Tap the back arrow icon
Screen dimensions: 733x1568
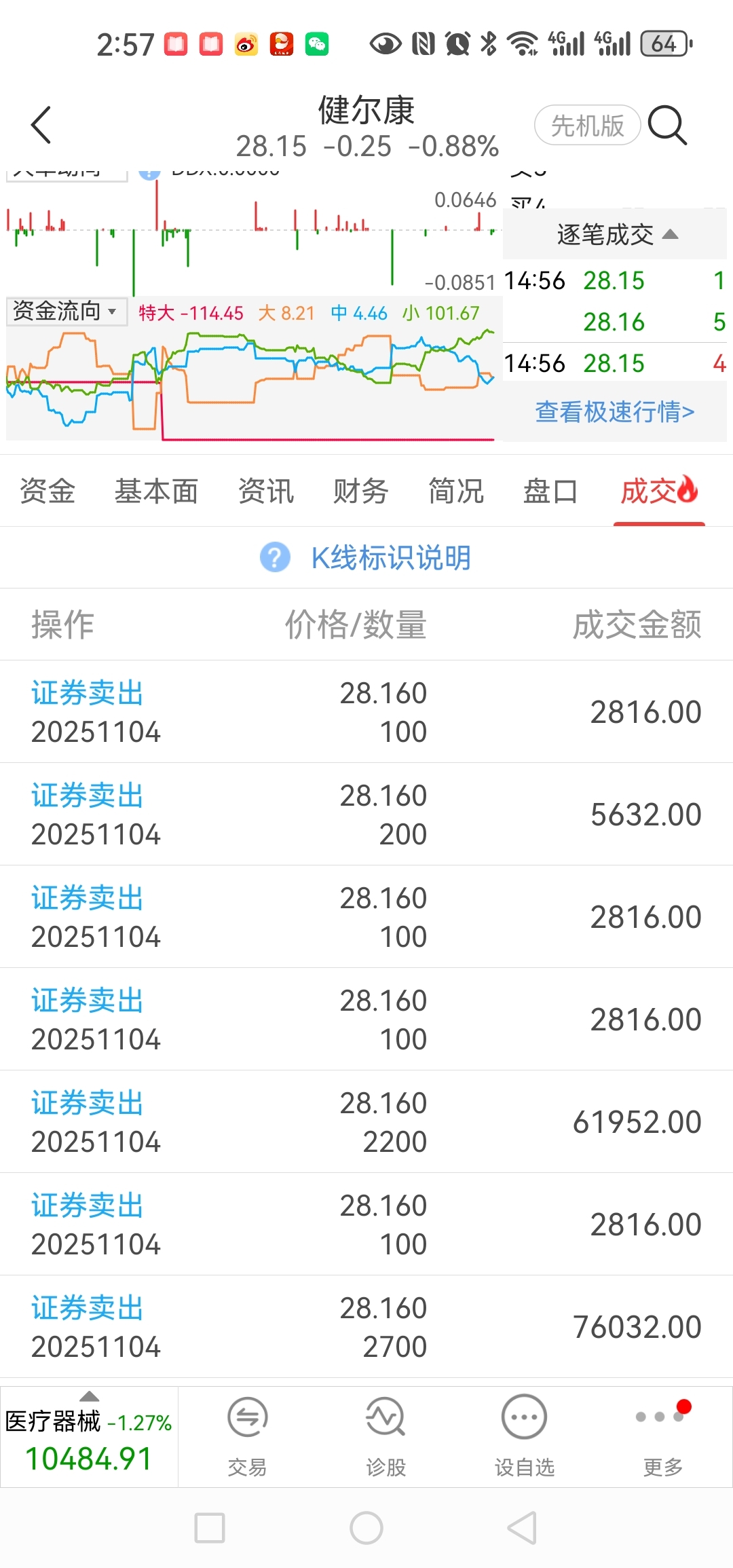coord(41,125)
